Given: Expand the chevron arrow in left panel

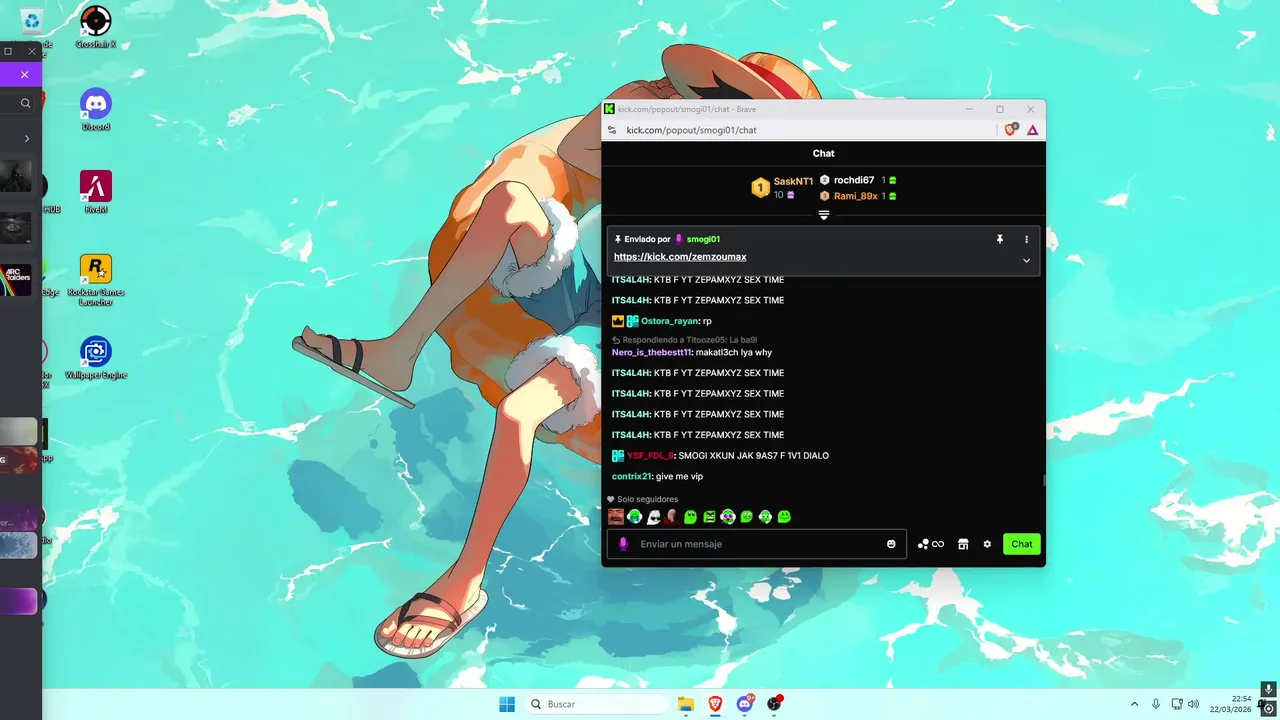Looking at the screenshot, I should 27,138.
